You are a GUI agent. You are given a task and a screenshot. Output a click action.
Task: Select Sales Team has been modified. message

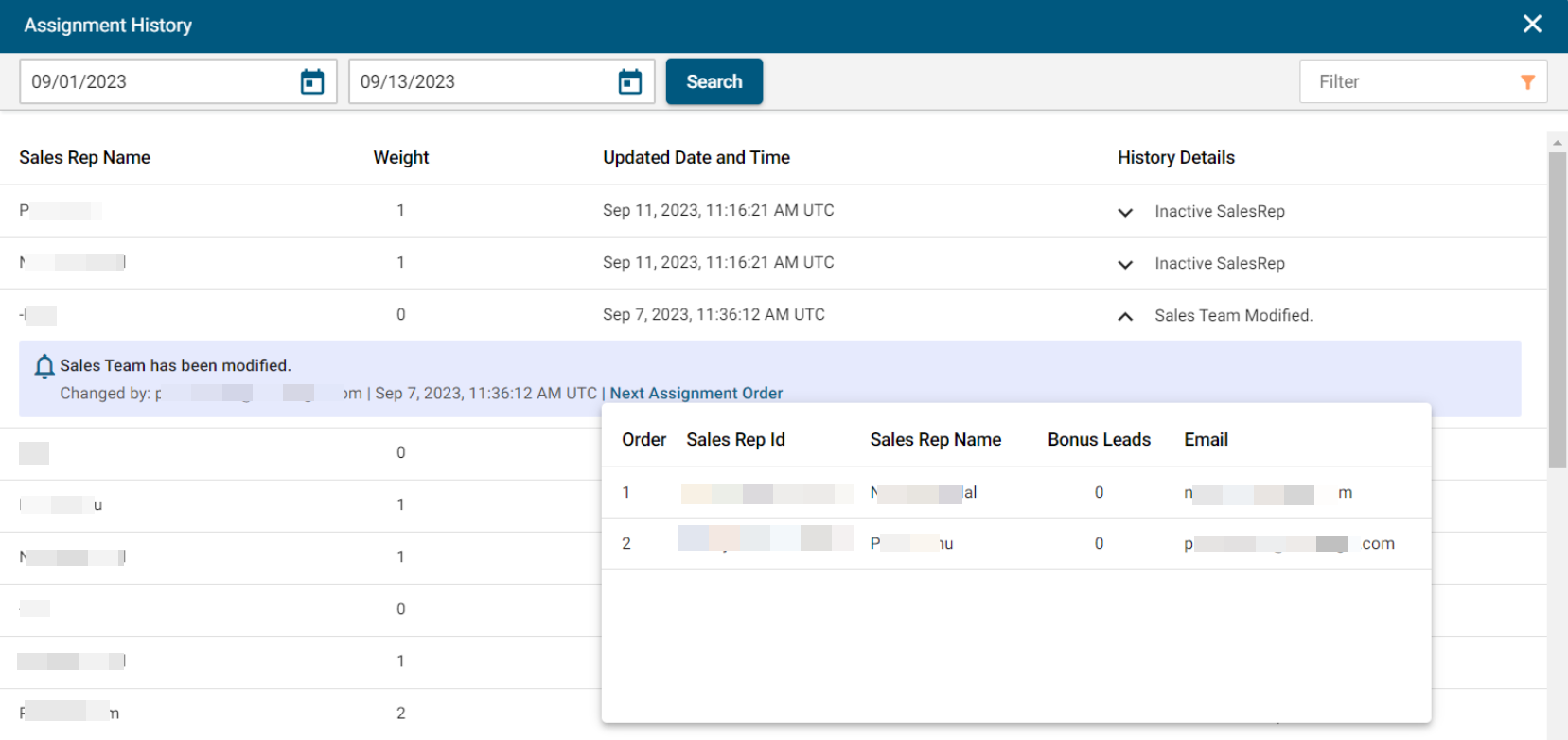175,365
